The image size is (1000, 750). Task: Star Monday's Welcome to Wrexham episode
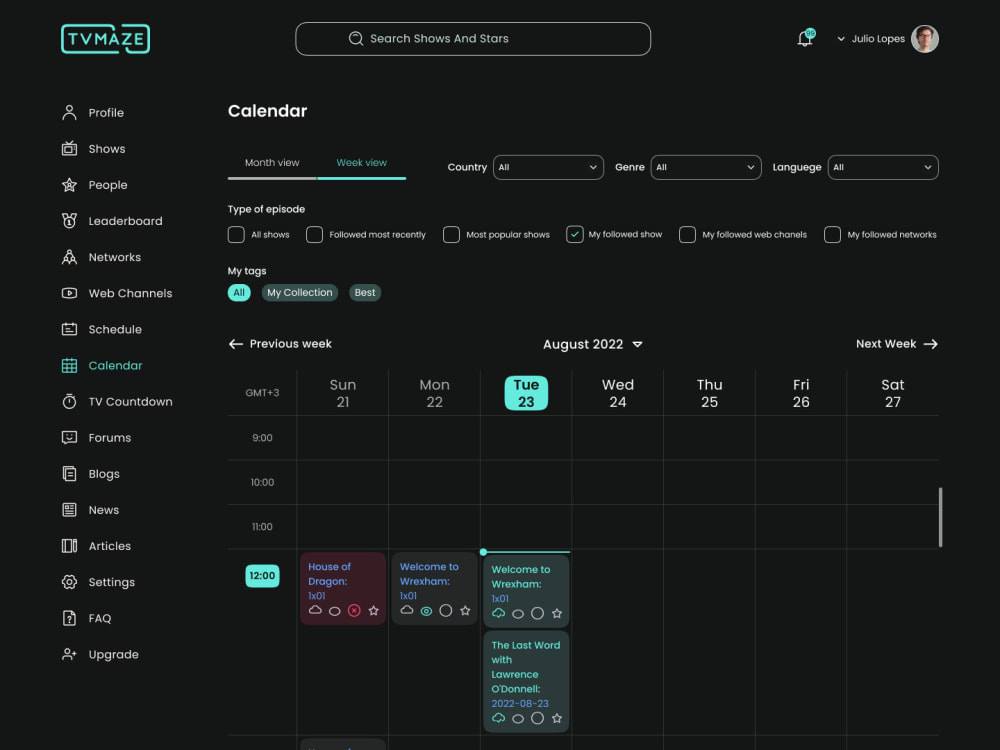click(466, 611)
